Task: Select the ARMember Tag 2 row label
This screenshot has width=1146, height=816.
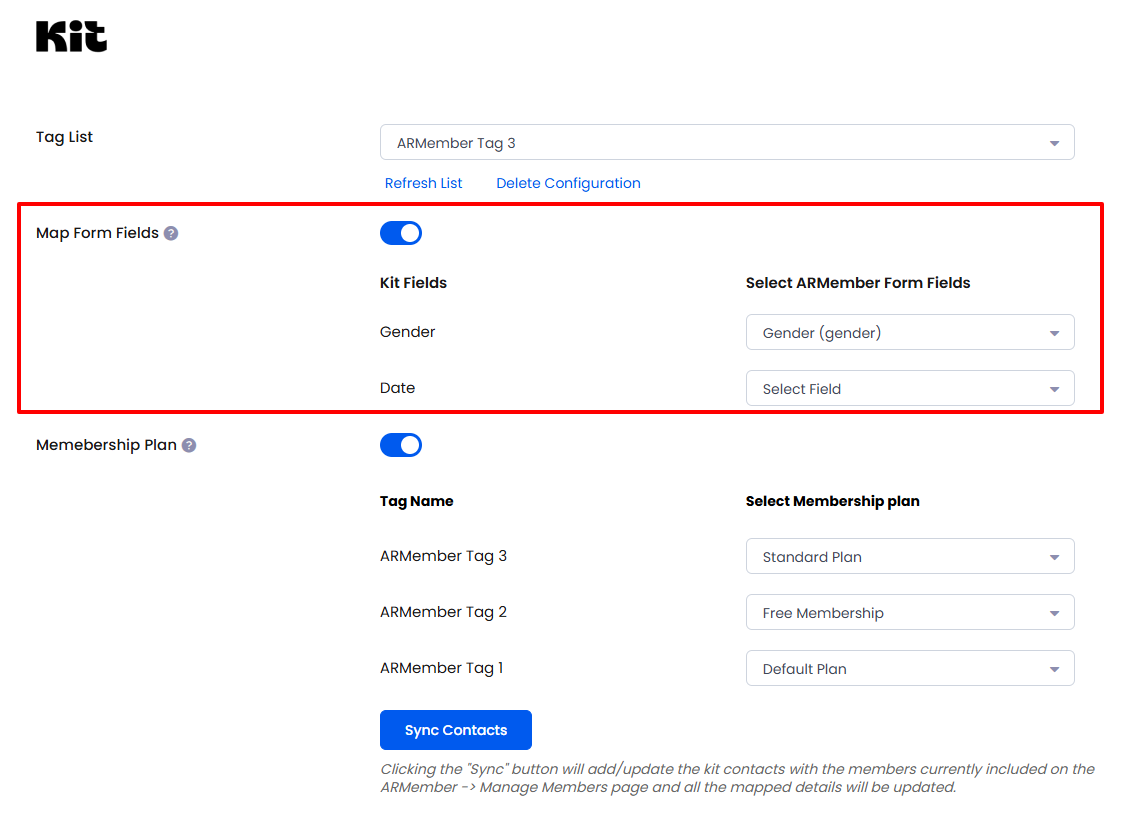Action: tap(443, 612)
